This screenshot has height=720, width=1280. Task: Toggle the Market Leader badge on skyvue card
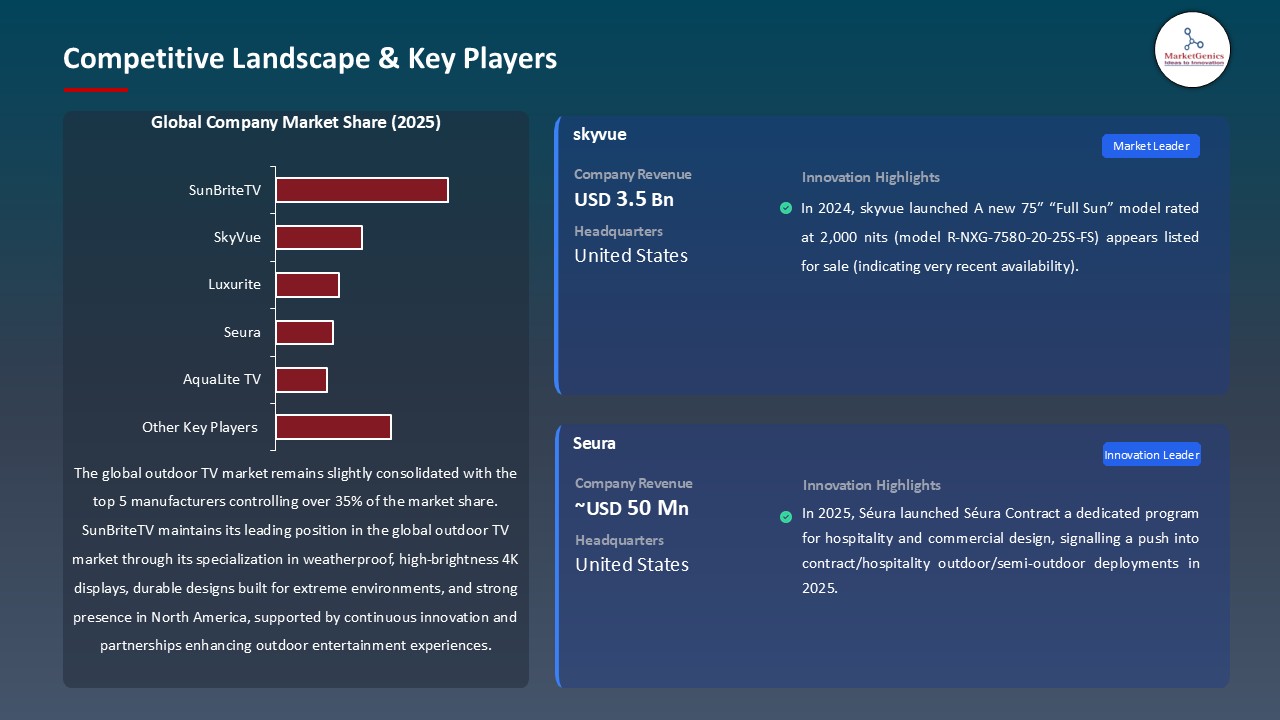(1150, 146)
